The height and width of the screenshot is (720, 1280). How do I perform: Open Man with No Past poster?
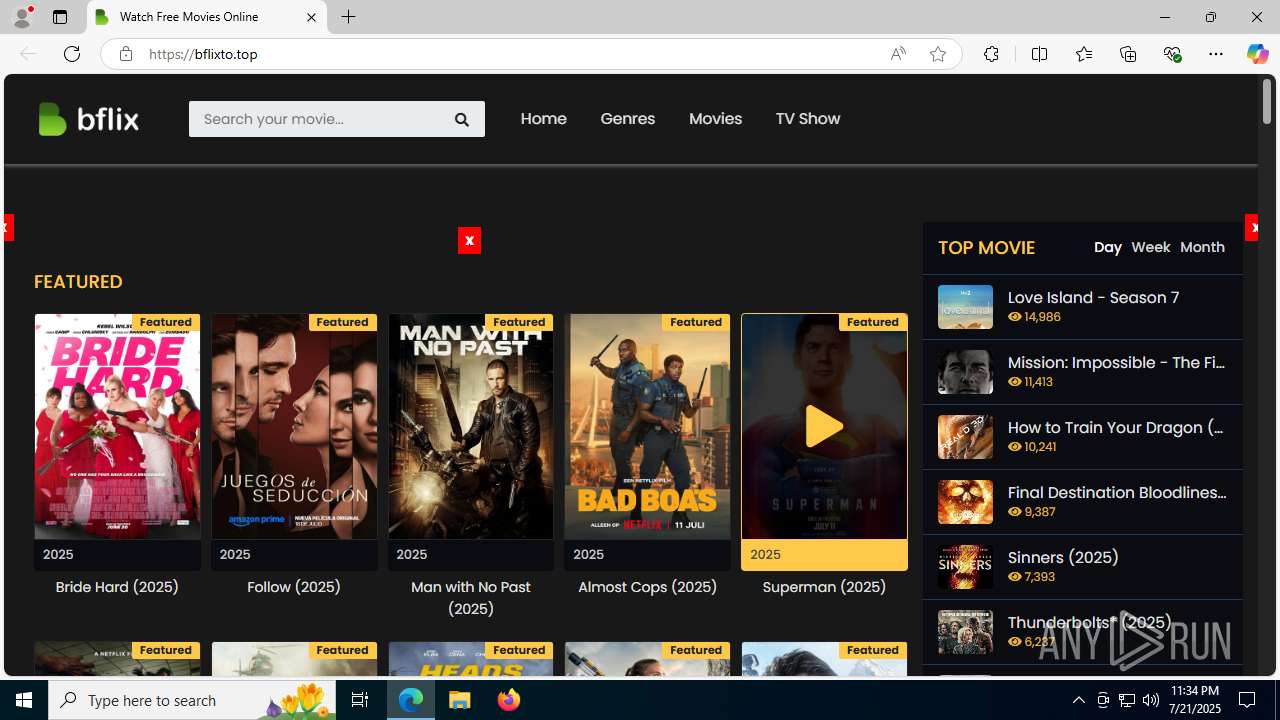[470, 427]
